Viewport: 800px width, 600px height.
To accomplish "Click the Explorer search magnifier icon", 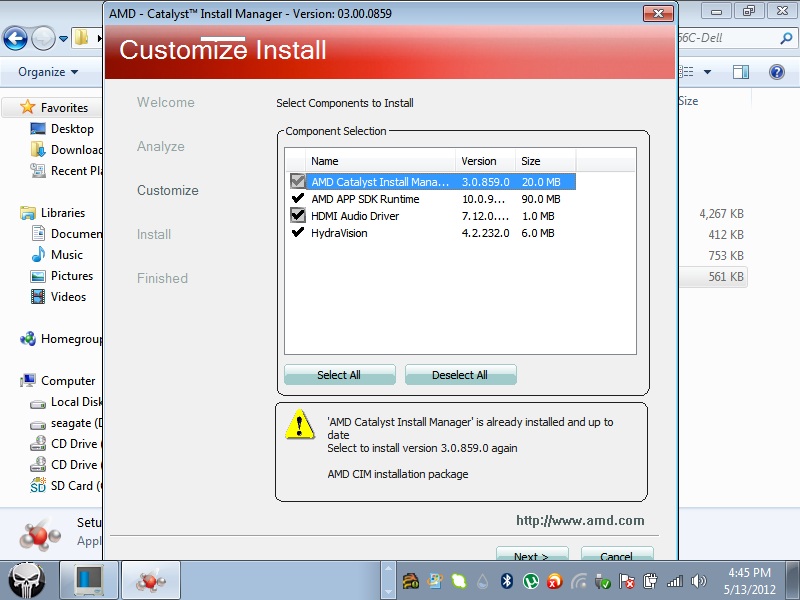I will tap(786, 38).
